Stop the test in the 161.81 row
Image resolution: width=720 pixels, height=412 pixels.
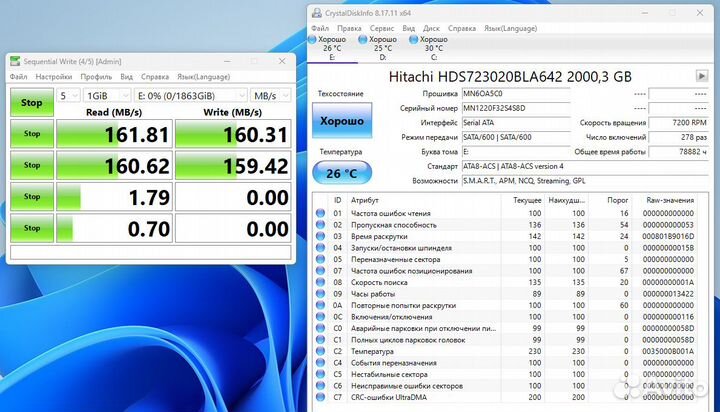(x=32, y=134)
